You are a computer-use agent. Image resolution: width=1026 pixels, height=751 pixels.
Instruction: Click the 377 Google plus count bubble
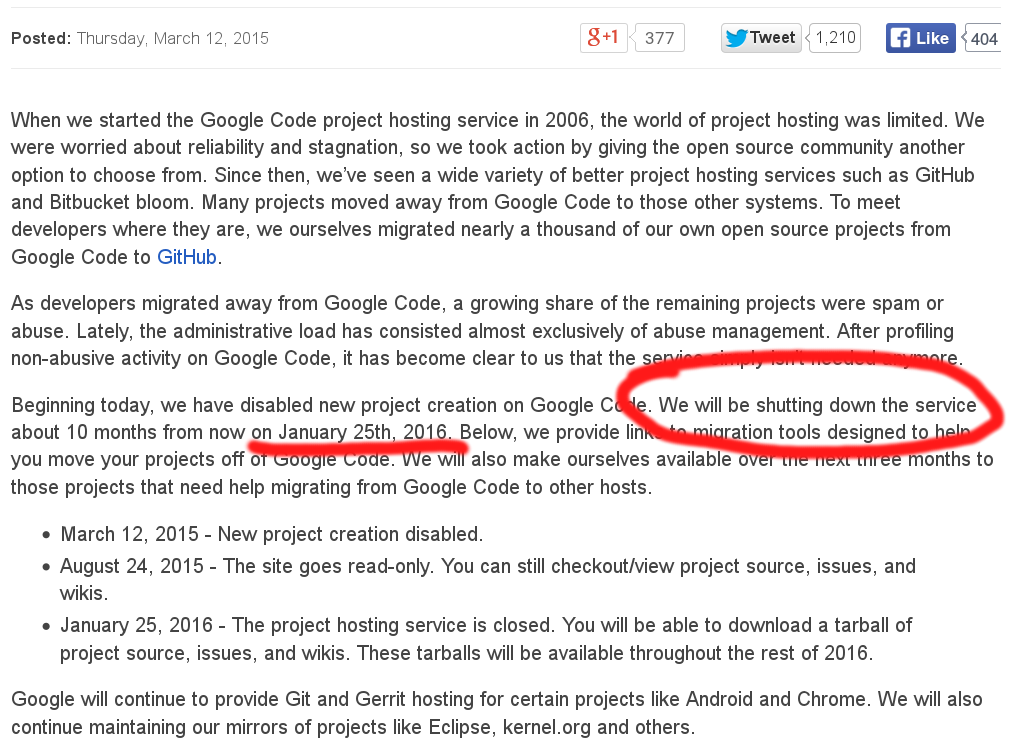(659, 38)
